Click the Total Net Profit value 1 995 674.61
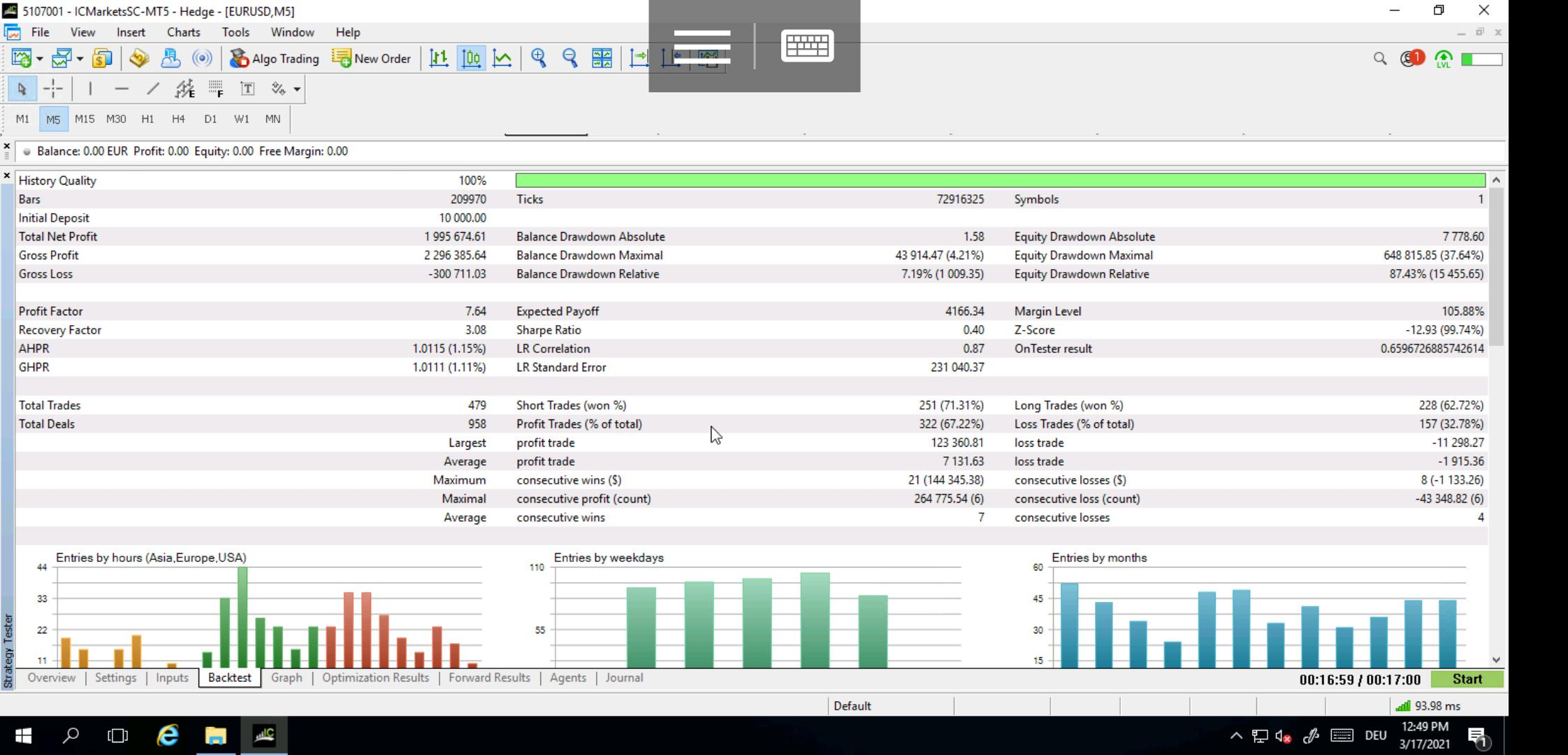Viewport: 1568px width, 755px height. pos(455,236)
